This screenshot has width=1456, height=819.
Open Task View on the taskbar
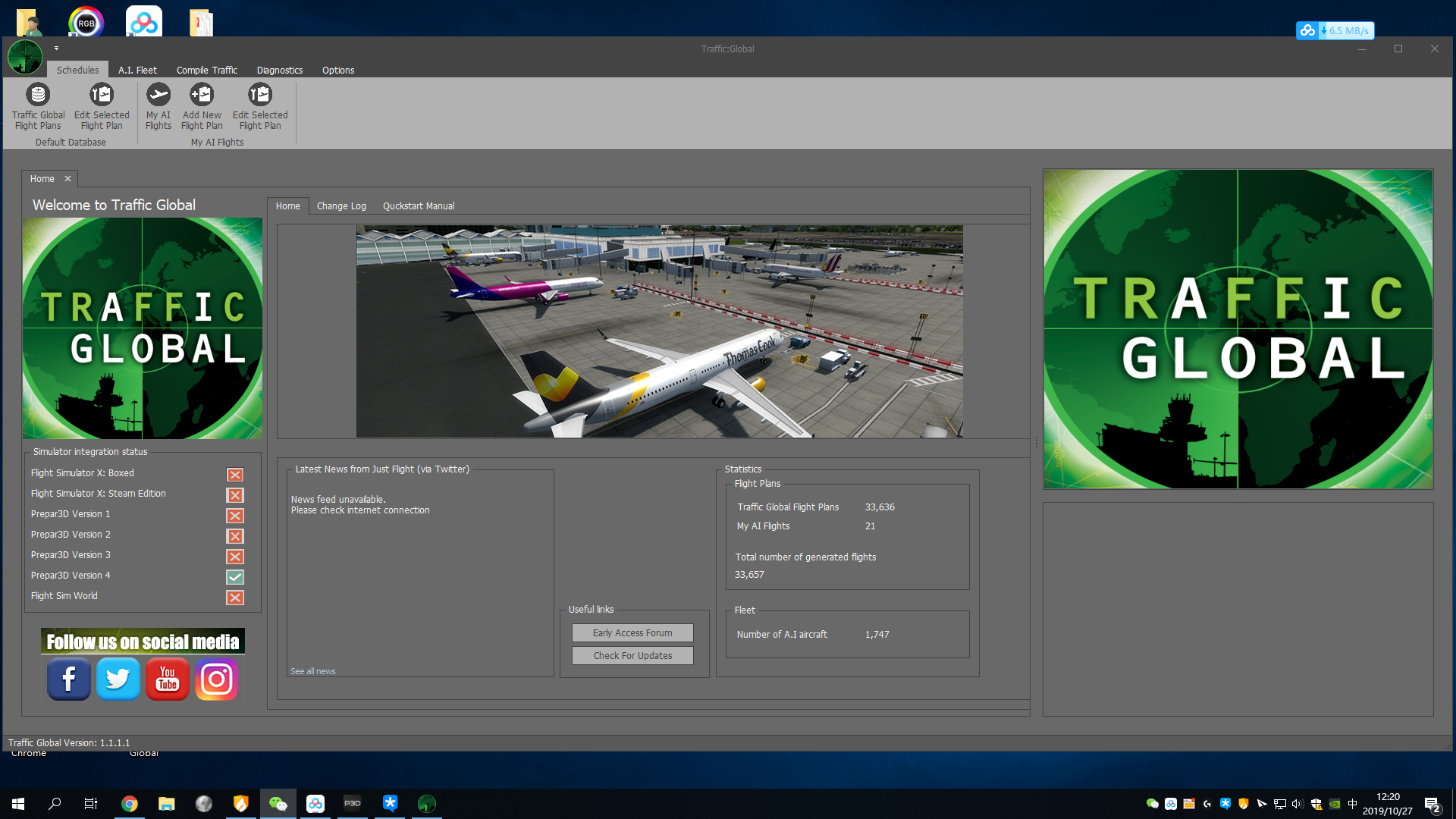tap(91, 804)
